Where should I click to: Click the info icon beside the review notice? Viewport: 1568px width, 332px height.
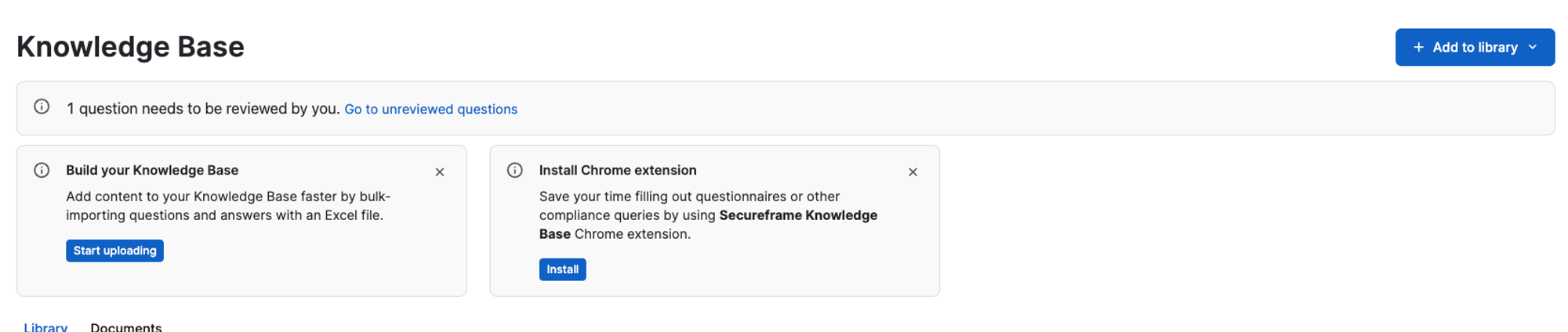[42, 107]
